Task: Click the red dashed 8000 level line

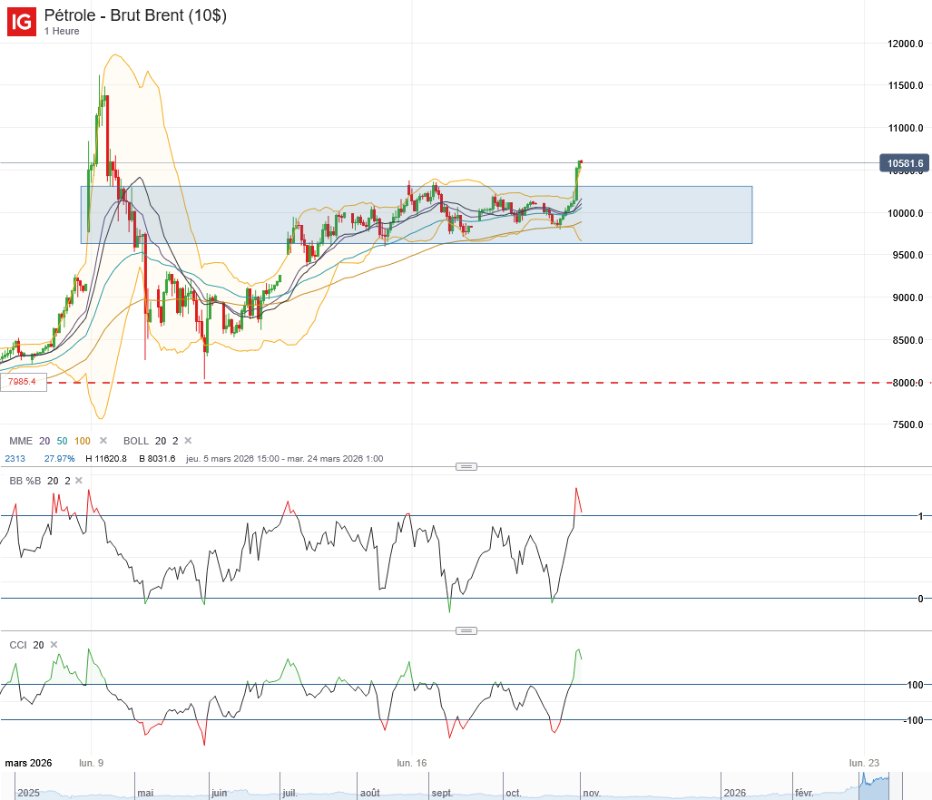Action: [464, 383]
